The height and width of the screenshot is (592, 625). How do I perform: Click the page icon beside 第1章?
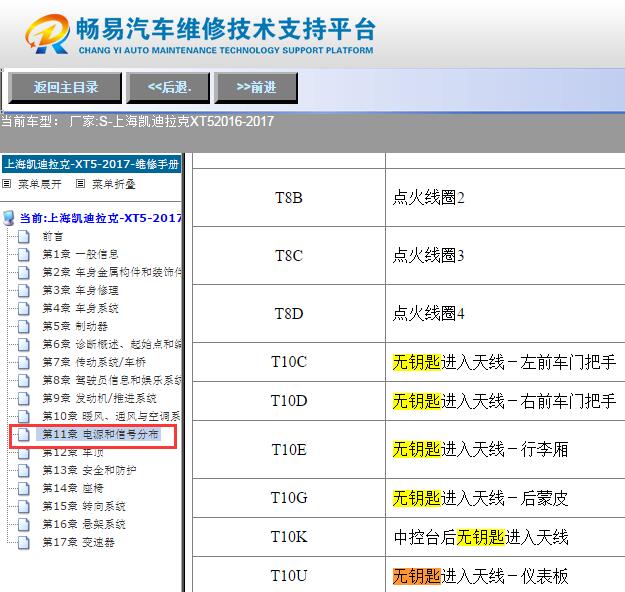(24, 254)
